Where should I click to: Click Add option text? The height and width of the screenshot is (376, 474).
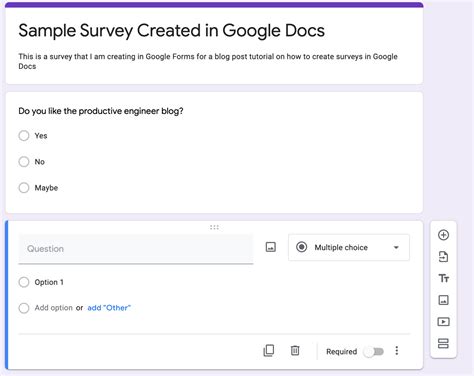tap(53, 308)
